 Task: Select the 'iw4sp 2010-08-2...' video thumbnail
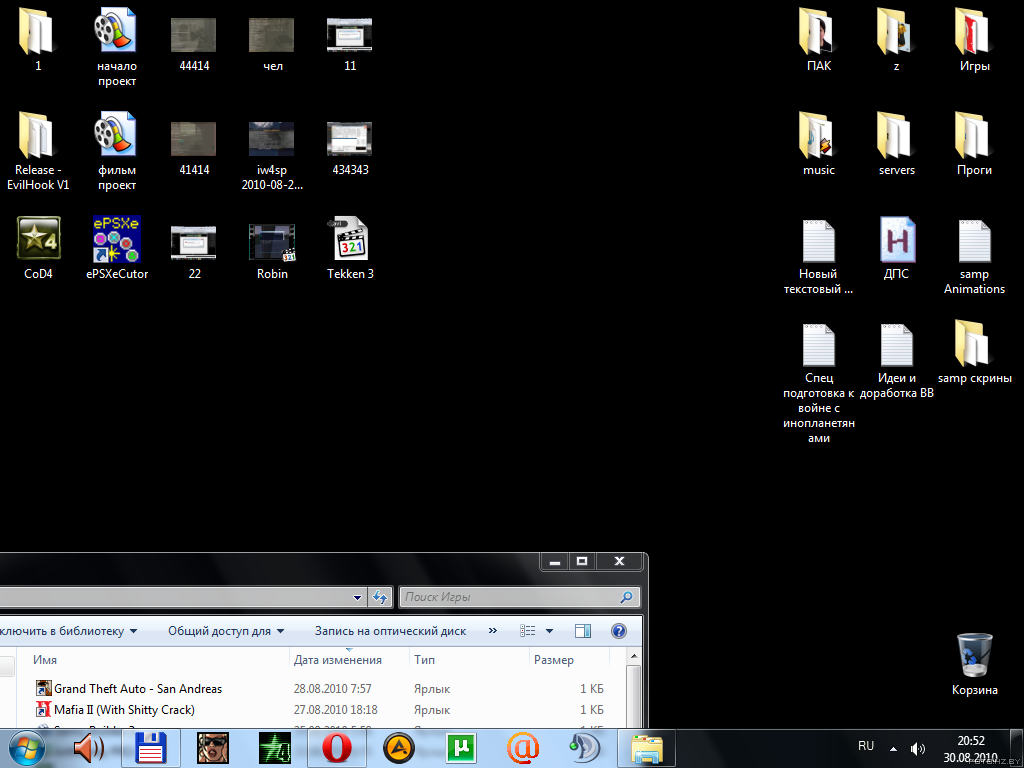pyautogui.click(x=271, y=139)
